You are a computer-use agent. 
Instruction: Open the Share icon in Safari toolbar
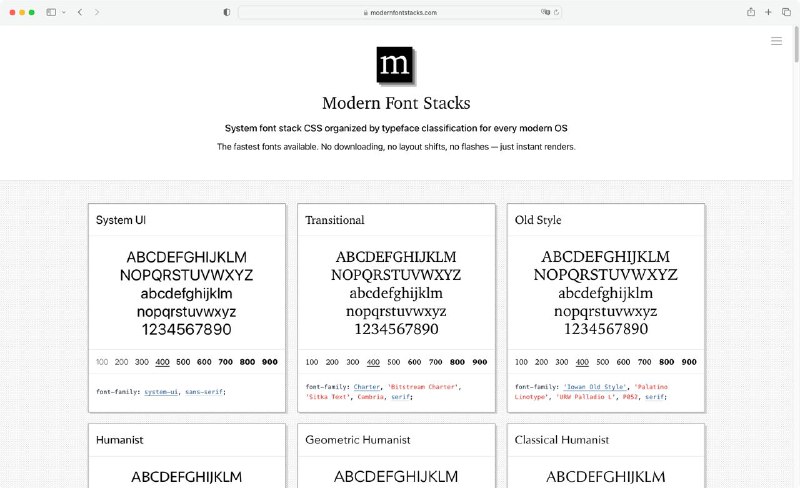[751, 12]
